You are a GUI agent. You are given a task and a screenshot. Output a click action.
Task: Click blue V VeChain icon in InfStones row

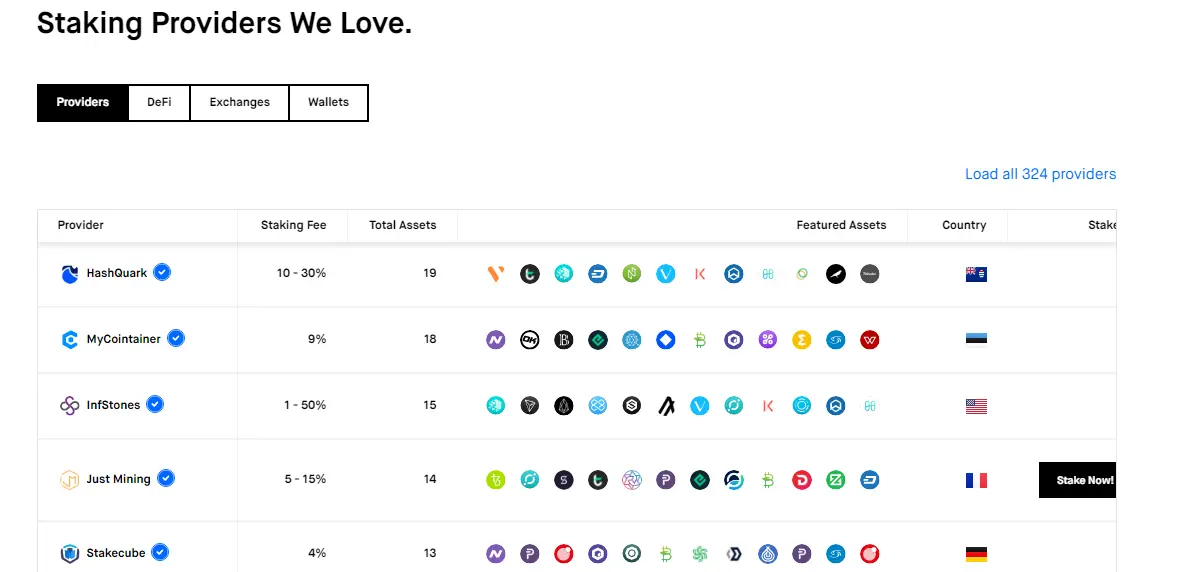[x=700, y=406]
